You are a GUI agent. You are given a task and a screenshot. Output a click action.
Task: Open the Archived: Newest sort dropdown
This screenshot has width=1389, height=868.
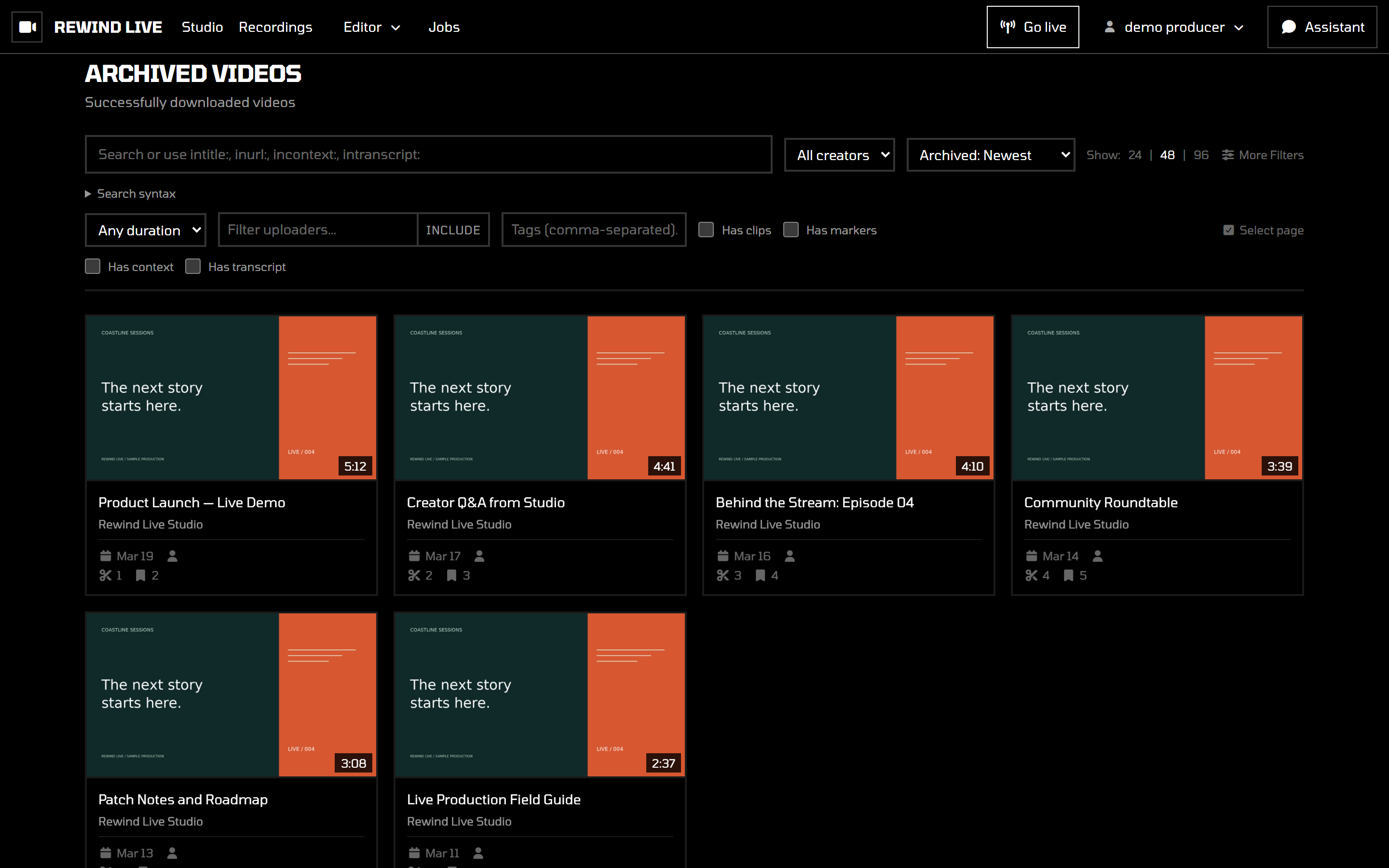[x=991, y=155]
